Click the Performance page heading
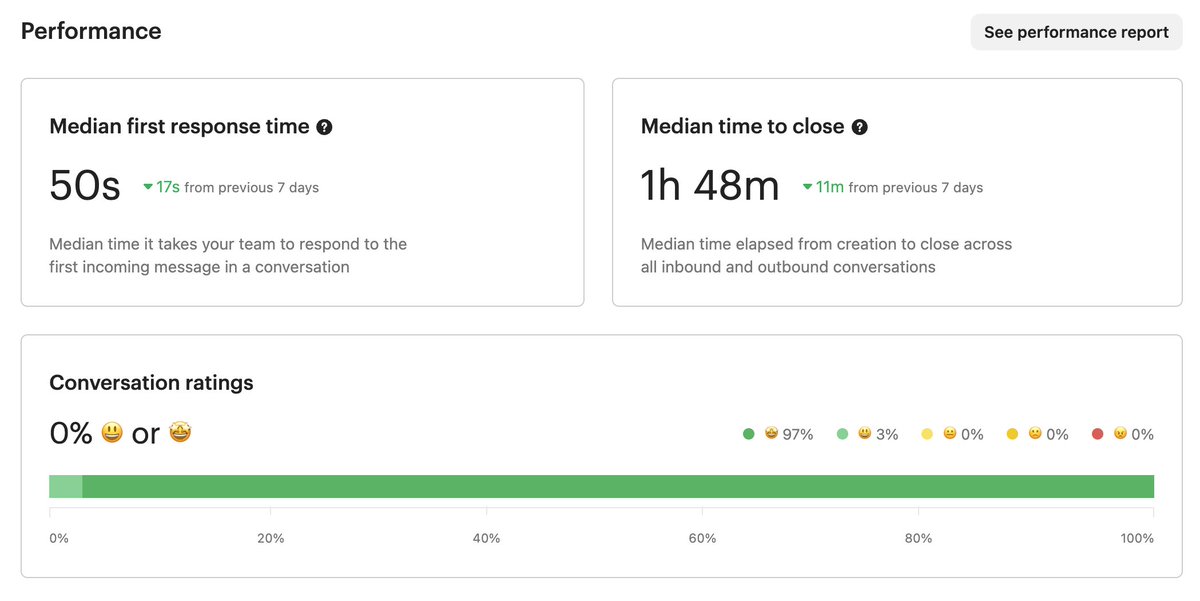The image size is (1200, 601). 90,31
